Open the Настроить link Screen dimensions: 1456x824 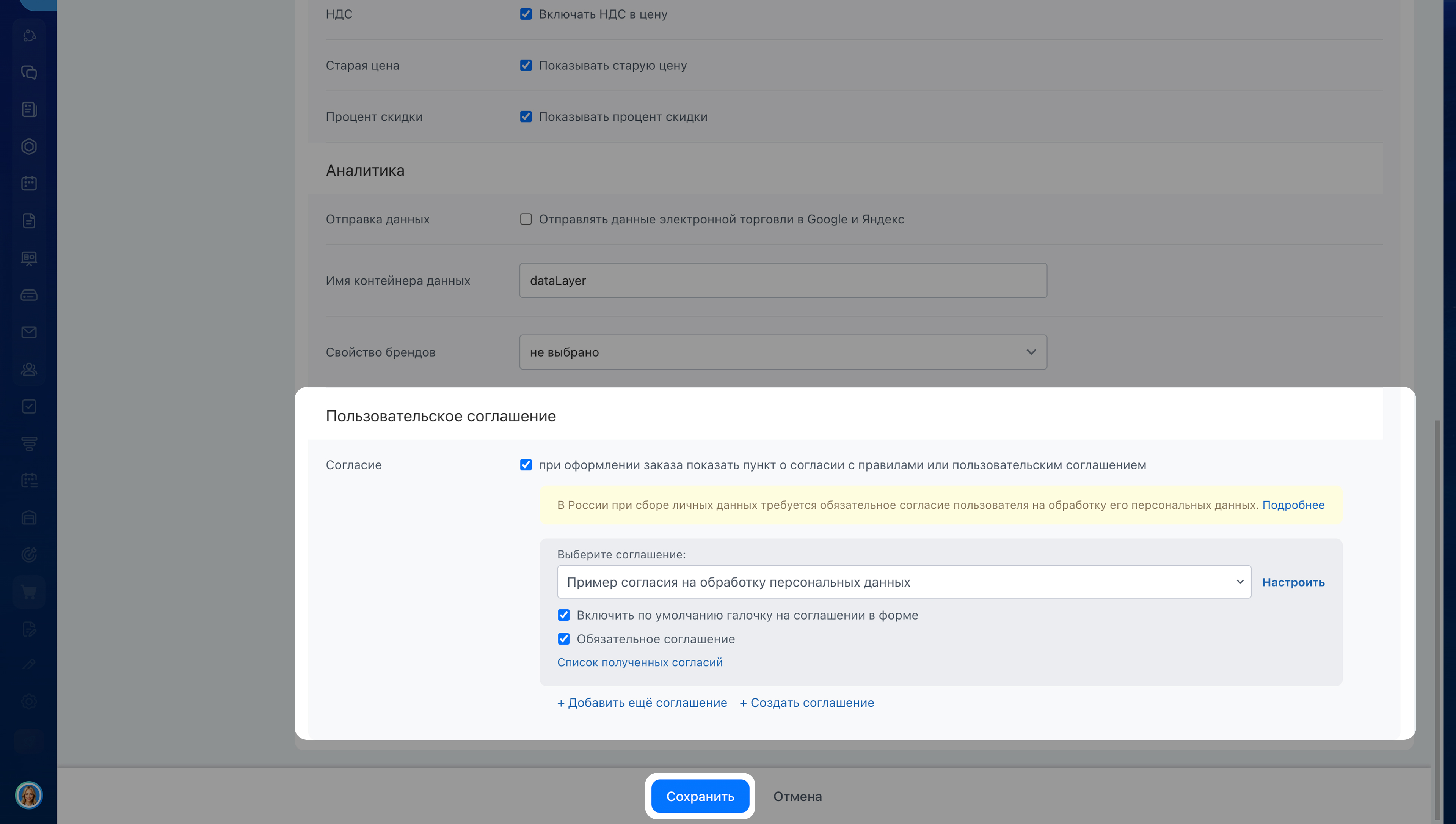pos(1293,582)
